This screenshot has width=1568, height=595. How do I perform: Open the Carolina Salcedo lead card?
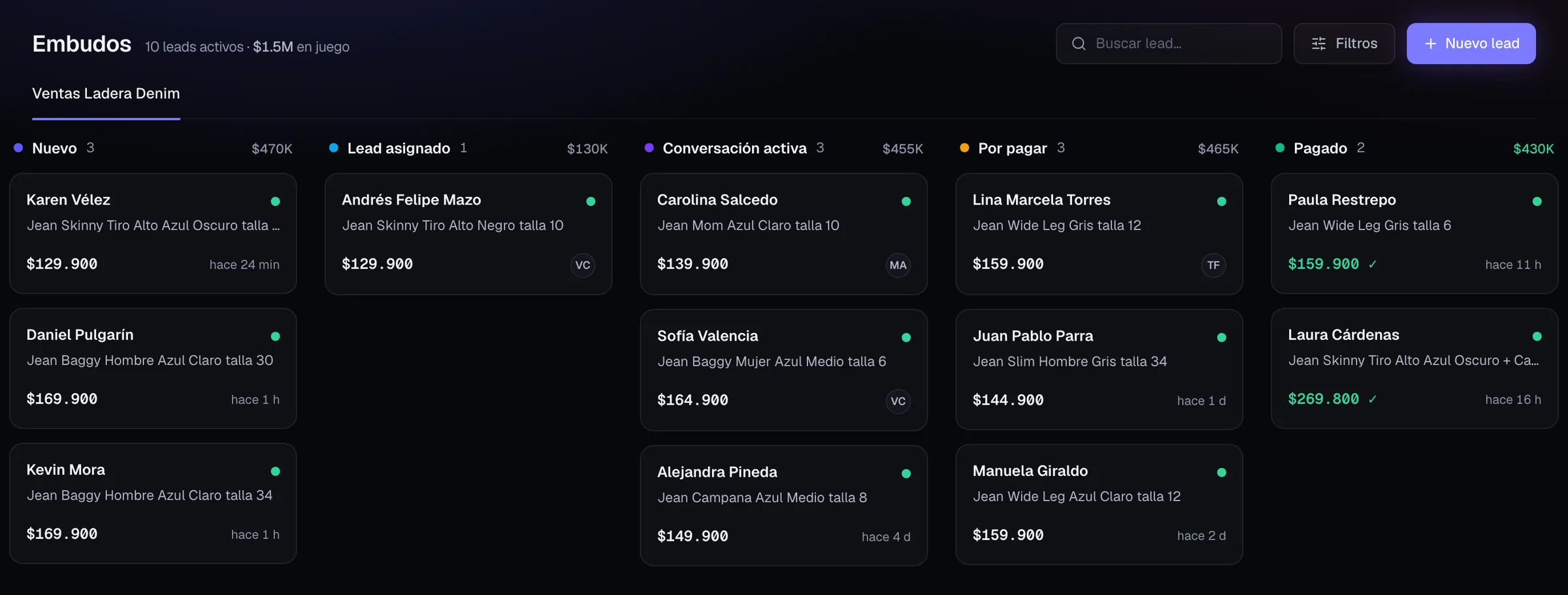coord(783,233)
